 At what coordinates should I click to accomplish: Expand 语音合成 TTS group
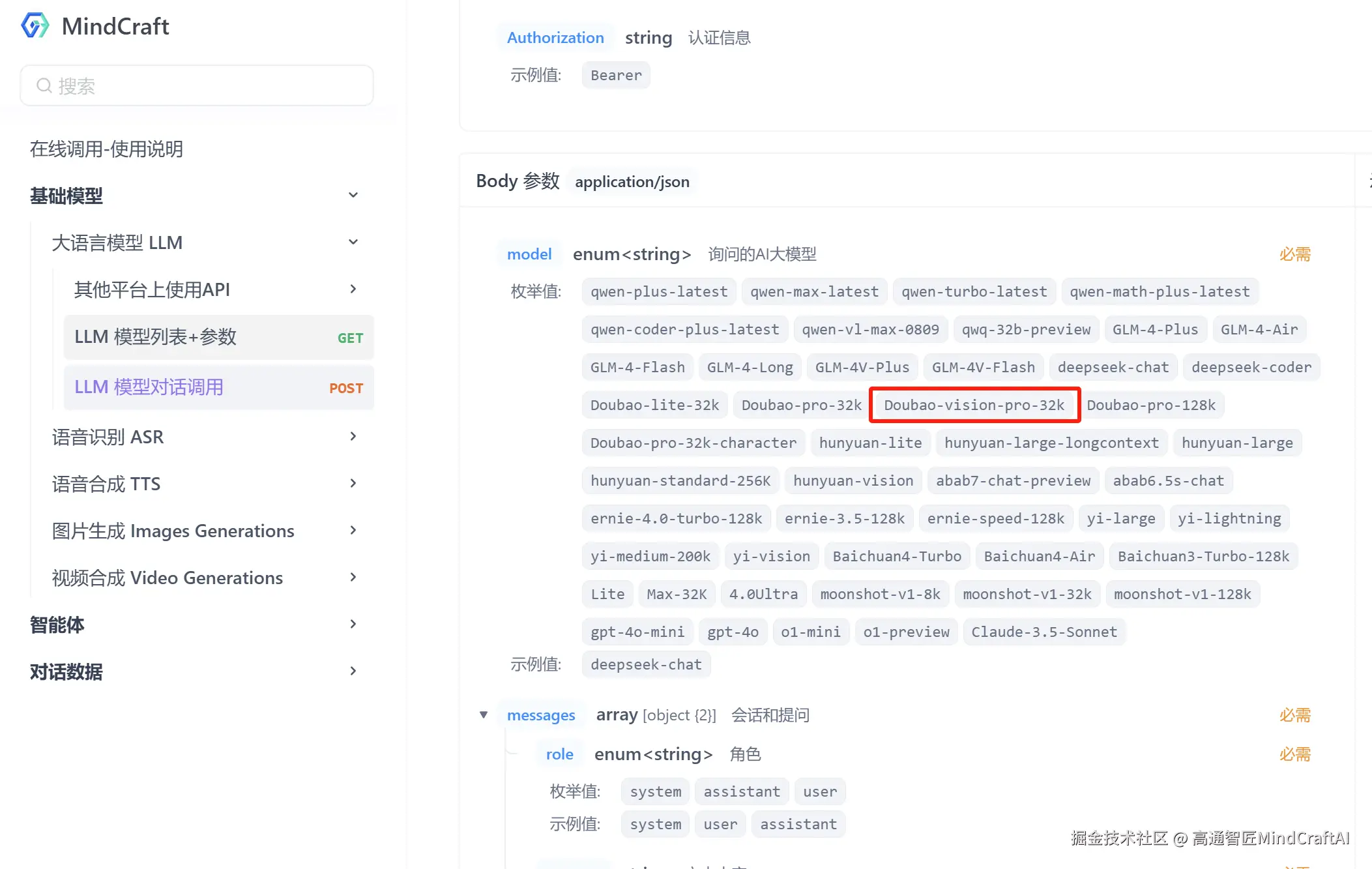[x=353, y=484]
